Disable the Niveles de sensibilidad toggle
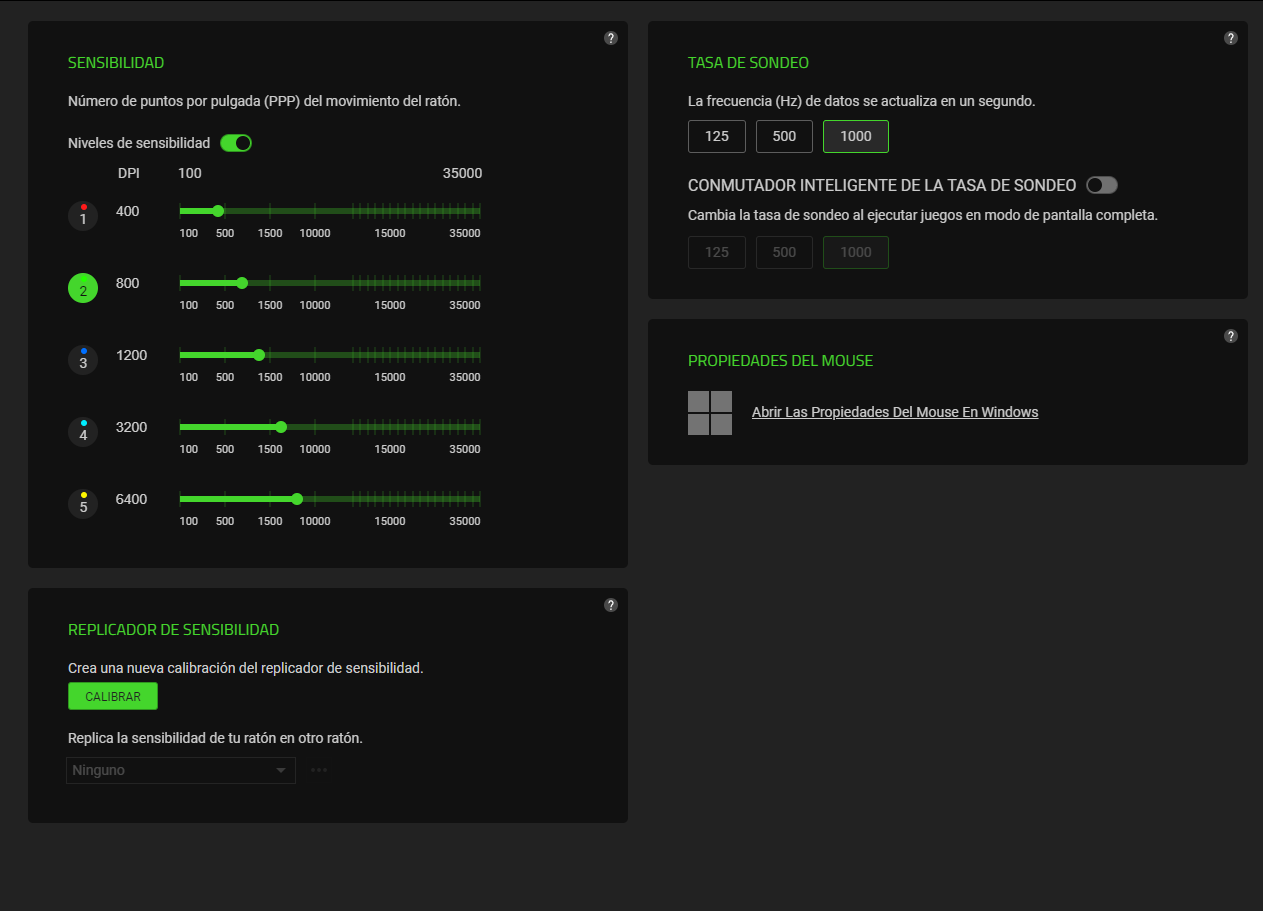This screenshot has width=1263, height=911. point(236,143)
